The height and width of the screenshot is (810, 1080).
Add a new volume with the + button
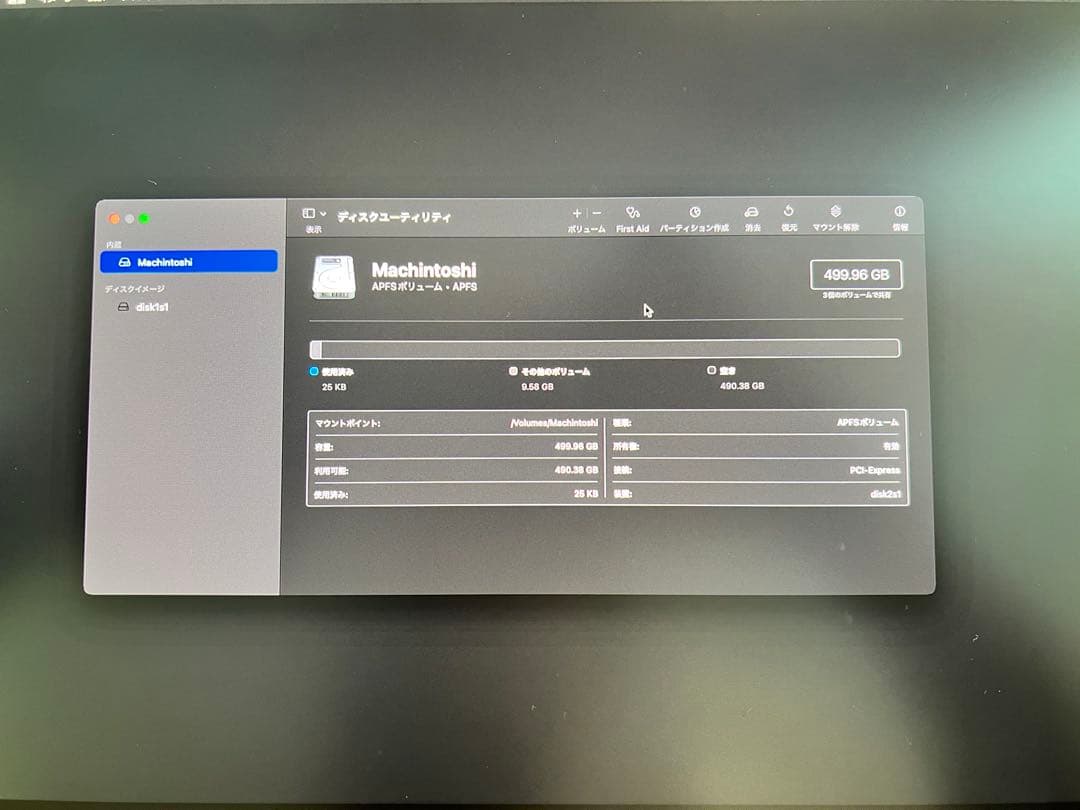(577, 213)
